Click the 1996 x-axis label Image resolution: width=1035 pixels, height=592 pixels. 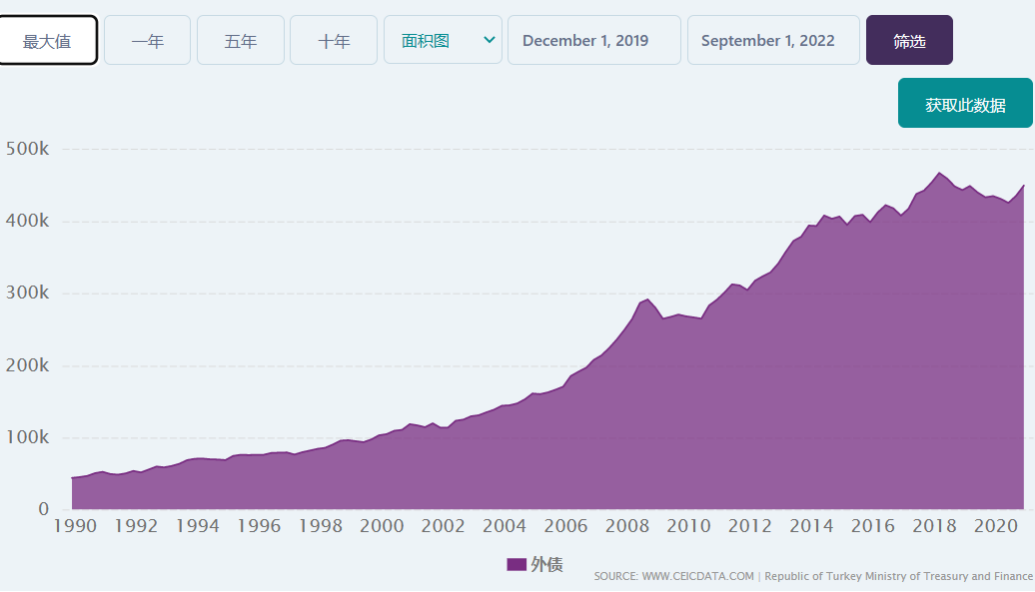point(259,526)
